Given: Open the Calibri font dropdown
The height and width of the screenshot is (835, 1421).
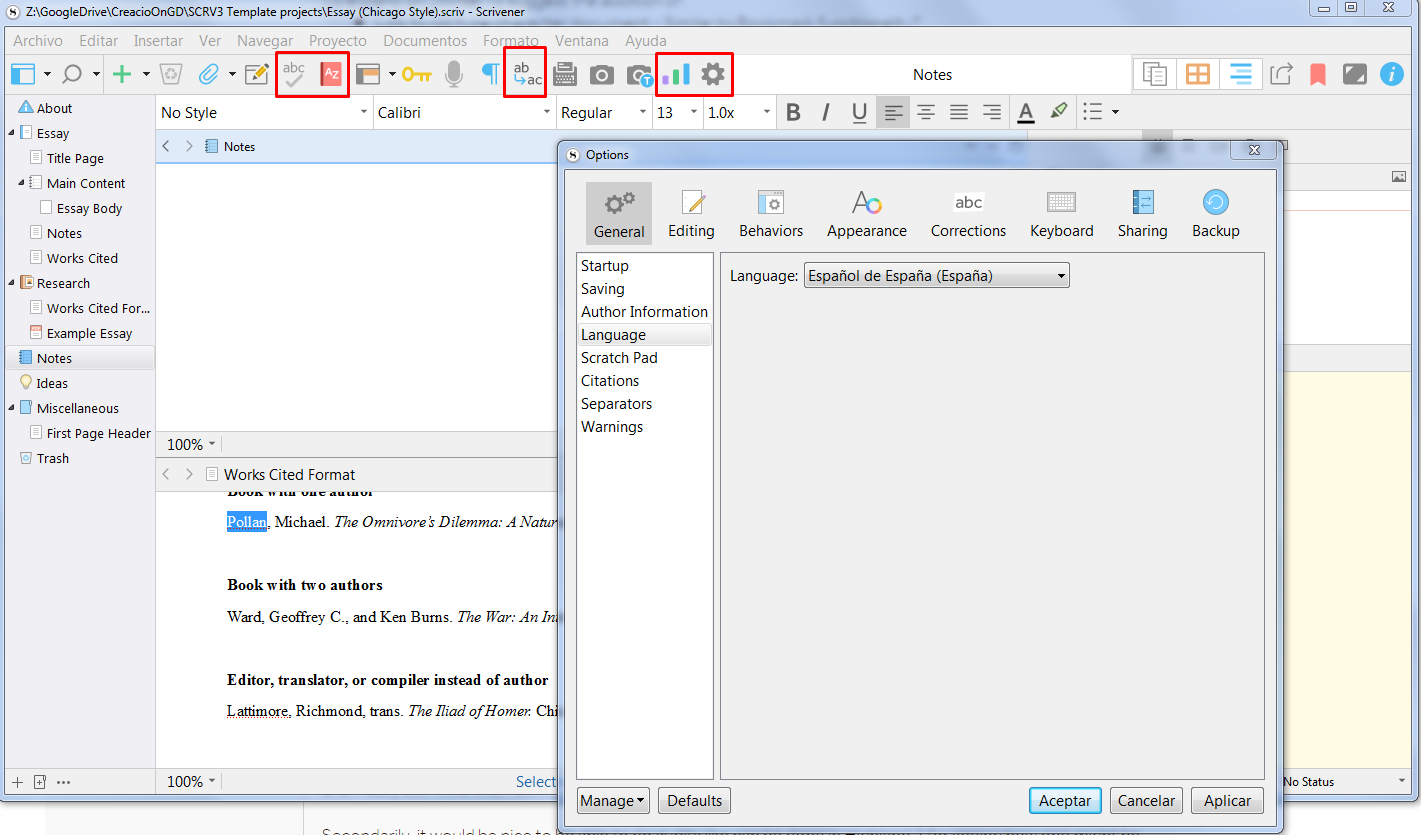Looking at the screenshot, I should (x=465, y=113).
